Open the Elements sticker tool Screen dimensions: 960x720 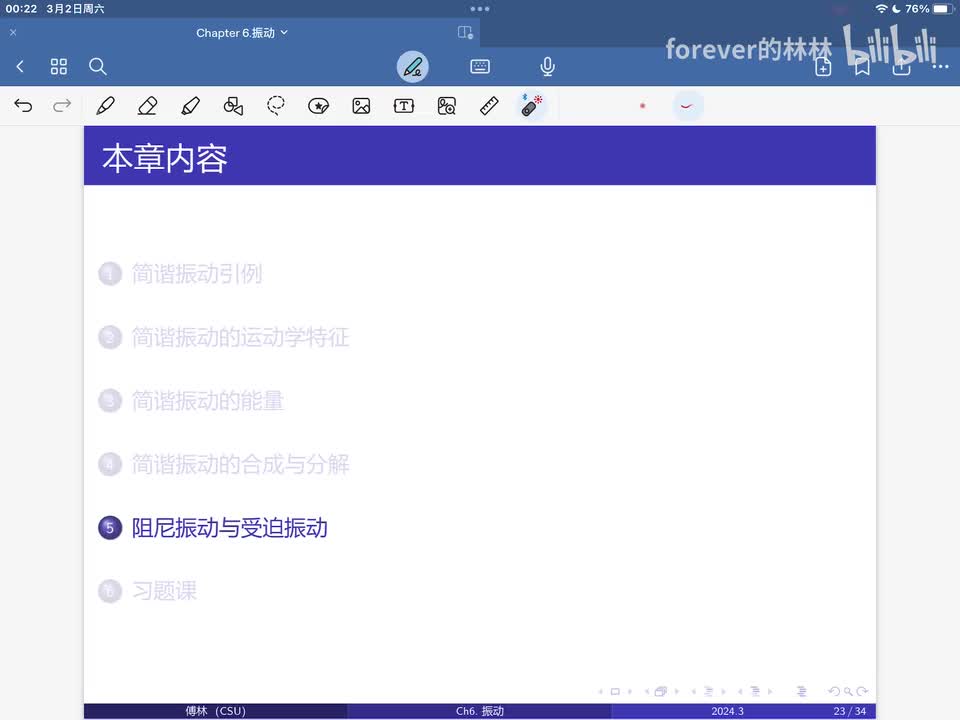click(x=318, y=106)
